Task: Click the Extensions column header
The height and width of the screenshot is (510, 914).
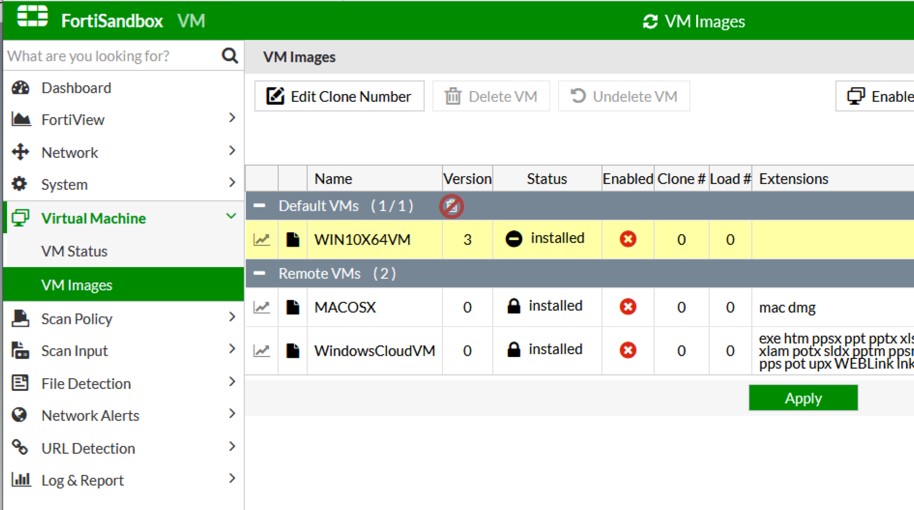Action: [833, 178]
